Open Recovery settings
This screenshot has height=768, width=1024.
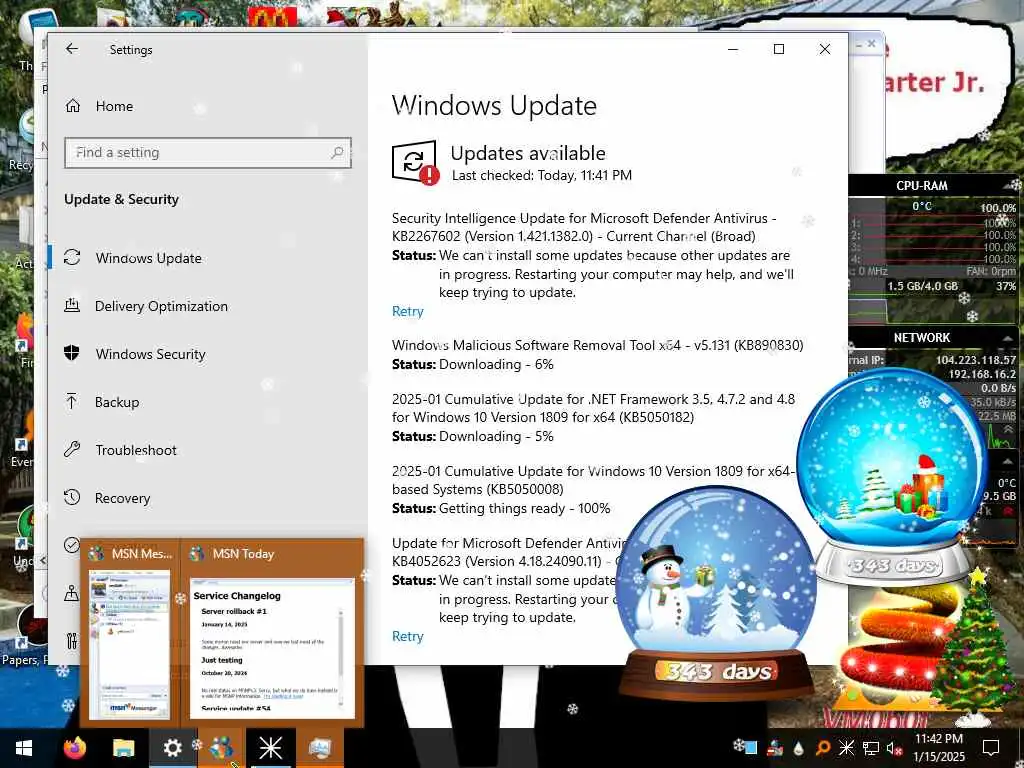point(122,498)
